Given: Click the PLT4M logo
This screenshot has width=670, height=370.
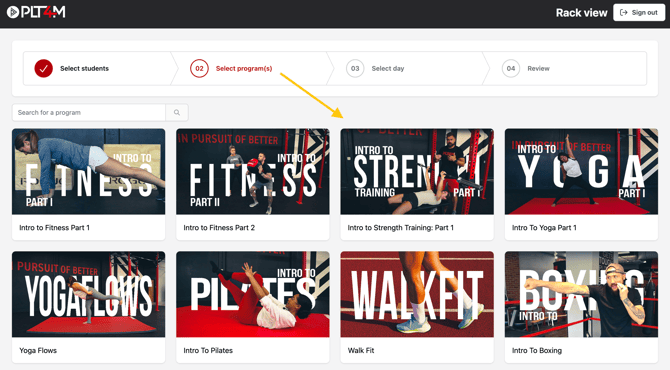Looking at the screenshot, I should tap(36, 12).
